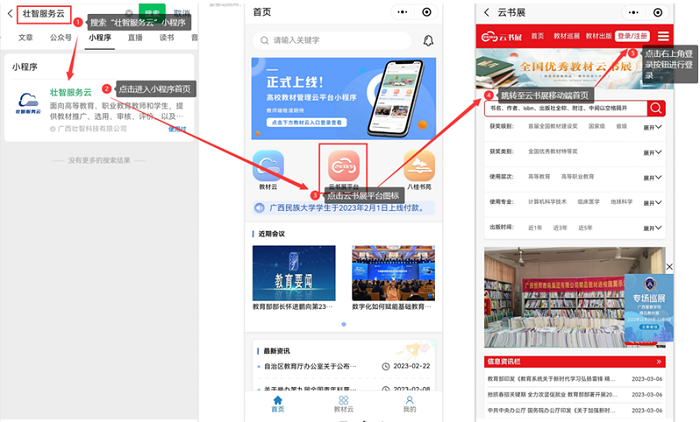The image size is (700, 422).
Task: Tap the back arrow in WeChat search
Action: [10, 14]
